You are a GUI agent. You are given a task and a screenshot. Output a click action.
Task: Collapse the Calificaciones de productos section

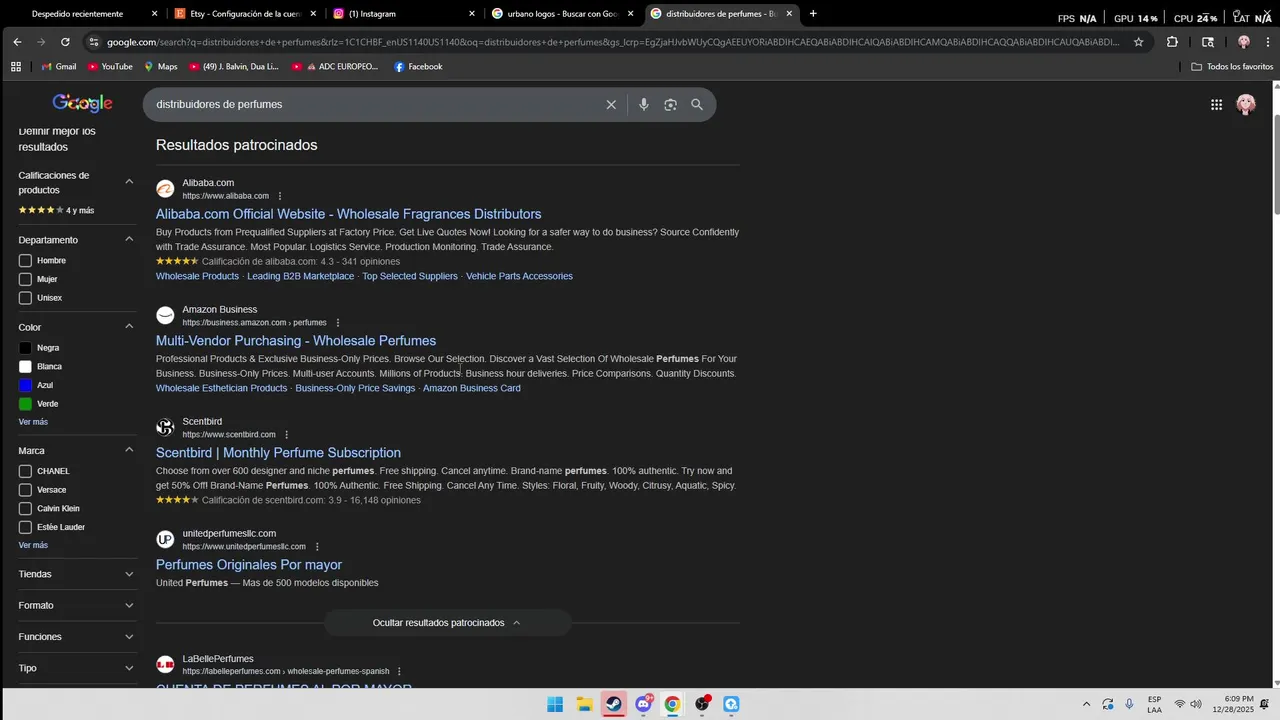[x=129, y=182]
